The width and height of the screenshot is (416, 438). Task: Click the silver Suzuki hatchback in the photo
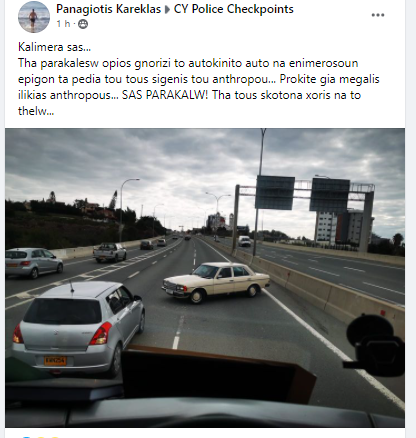(x=78, y=328)
